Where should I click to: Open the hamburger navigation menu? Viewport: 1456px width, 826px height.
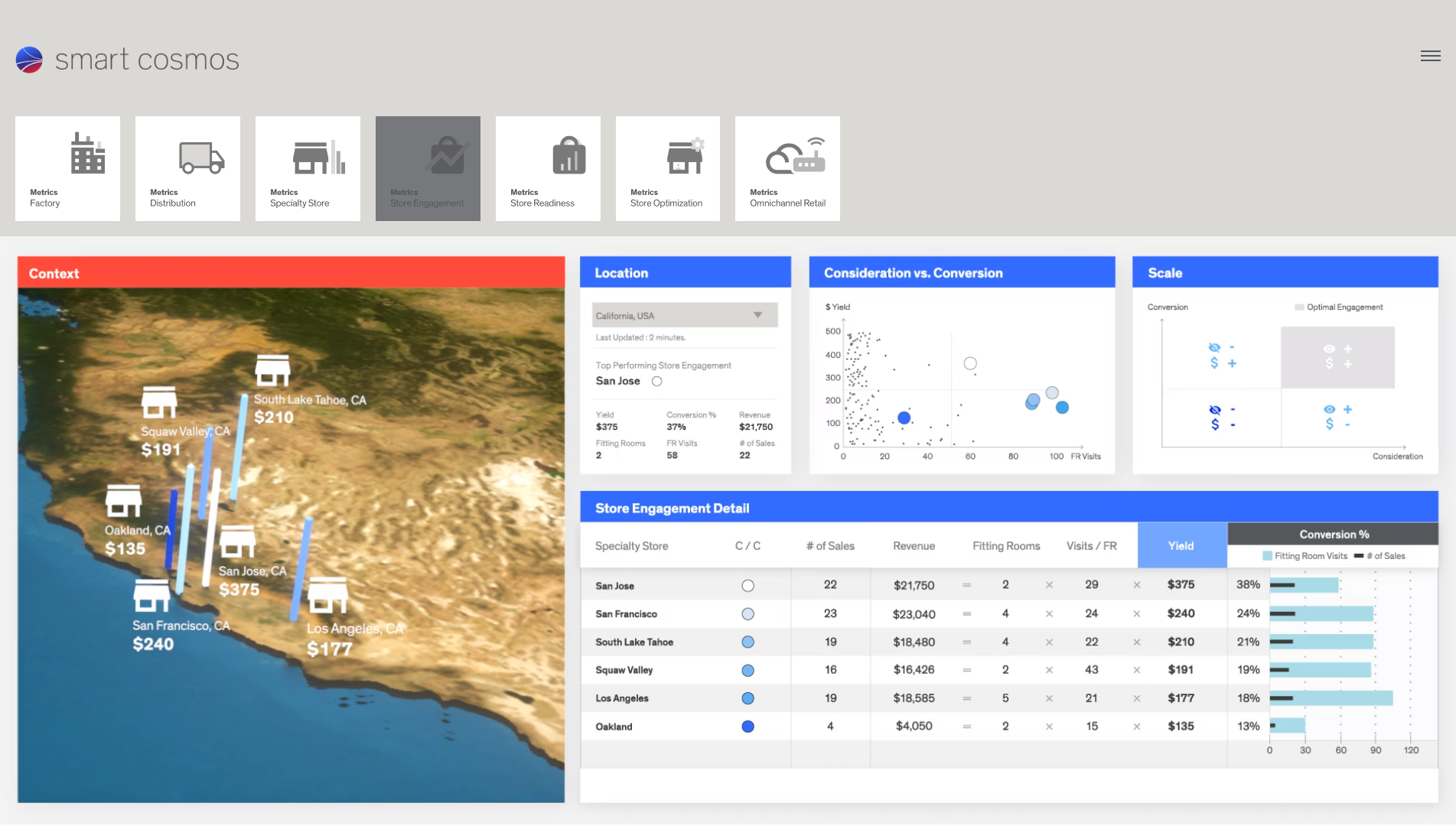pos(1430,56)
